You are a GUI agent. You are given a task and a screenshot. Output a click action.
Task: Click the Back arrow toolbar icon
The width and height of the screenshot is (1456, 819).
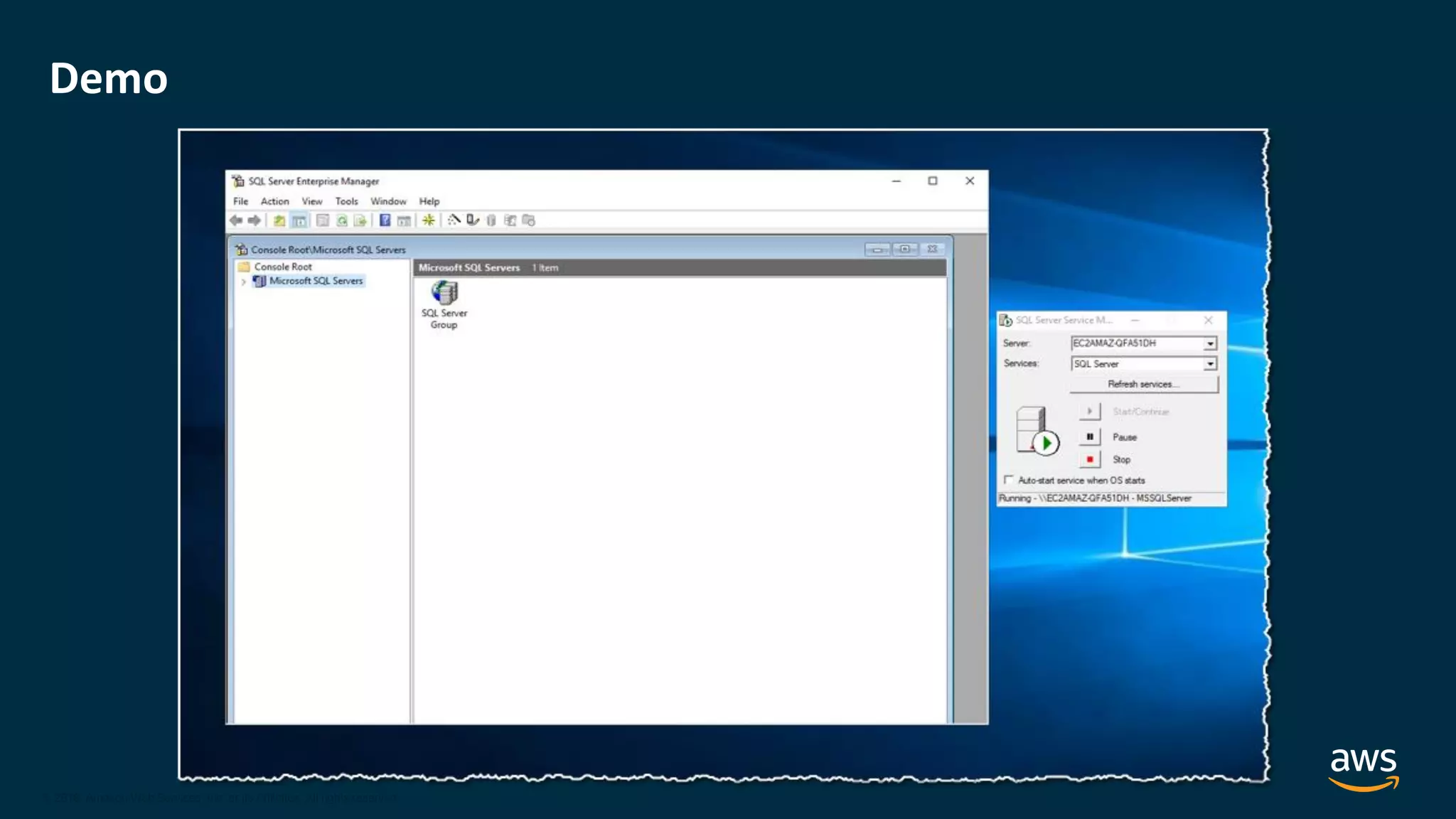point(236,220)
